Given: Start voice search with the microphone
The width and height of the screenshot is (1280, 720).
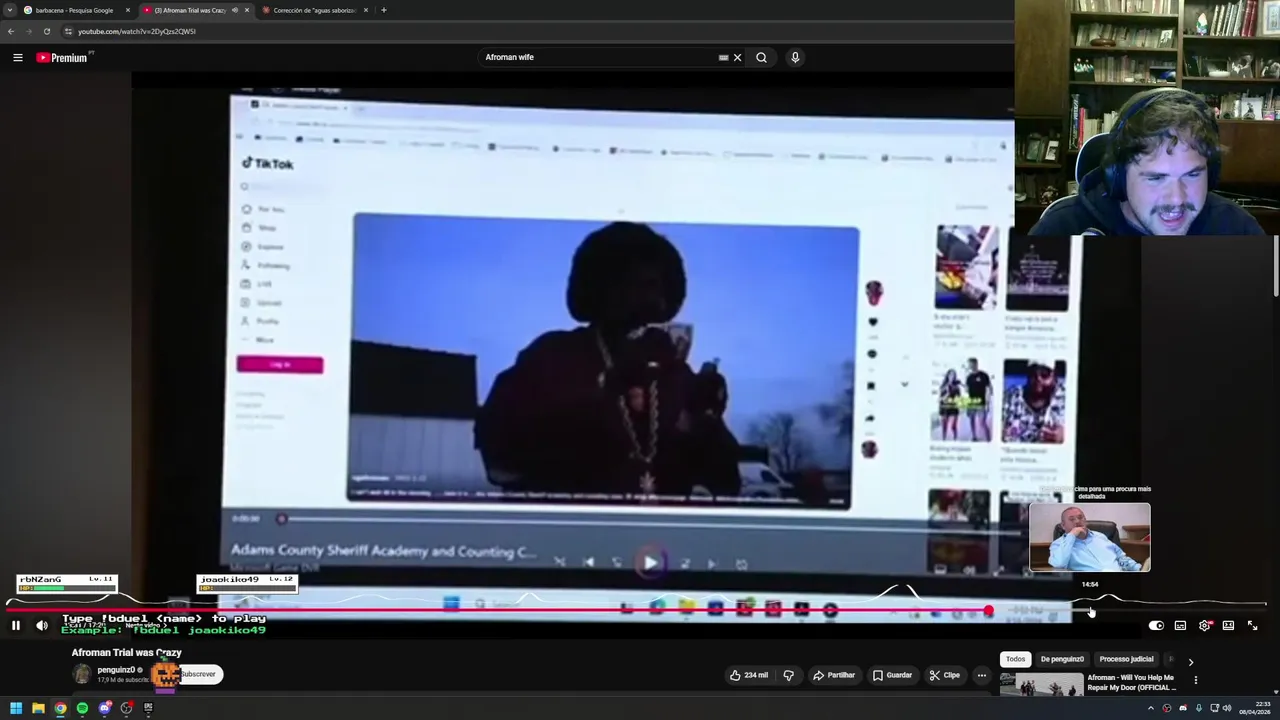Looking at the screenshot, I should [795, 57].
